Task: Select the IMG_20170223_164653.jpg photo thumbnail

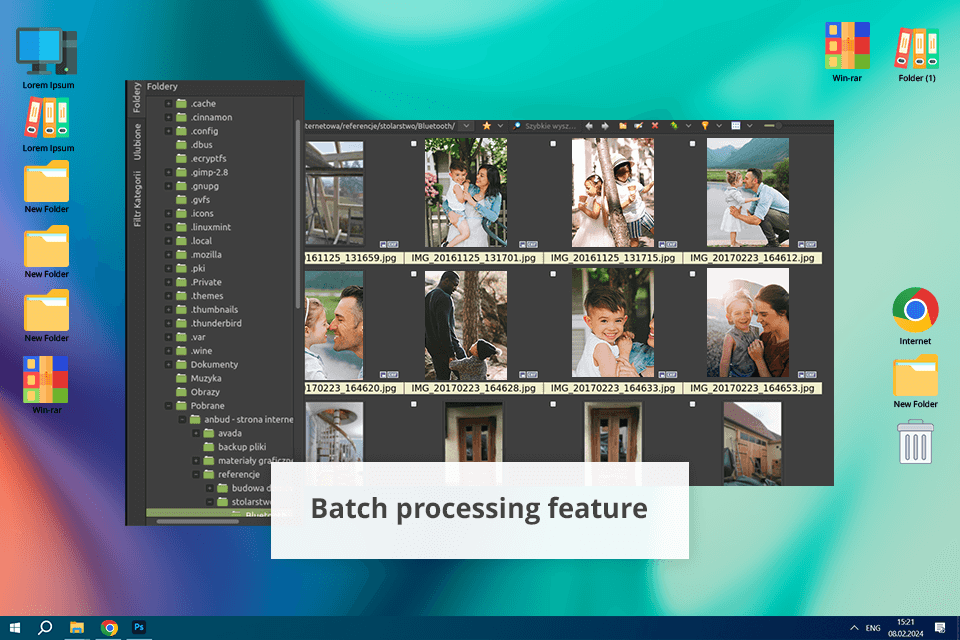Action: 748,323
